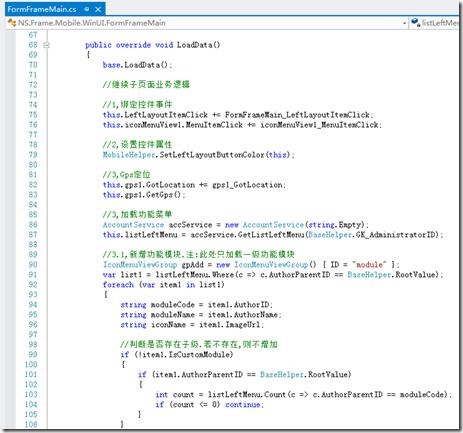Click the class icon beside NS.Frame.Mobile.WinUI.FormFrameMain

[x=12, y=23]
